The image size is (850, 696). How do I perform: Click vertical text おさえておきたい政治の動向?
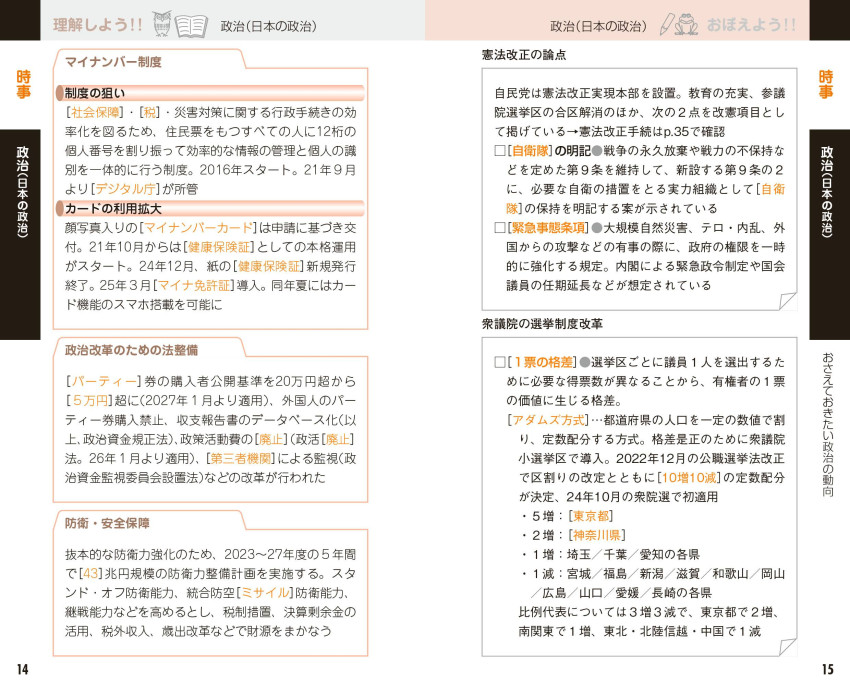coord(827,425)
